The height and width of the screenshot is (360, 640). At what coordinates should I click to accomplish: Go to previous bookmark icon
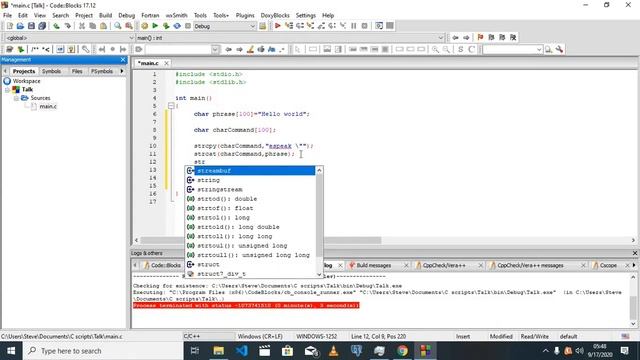491,38
